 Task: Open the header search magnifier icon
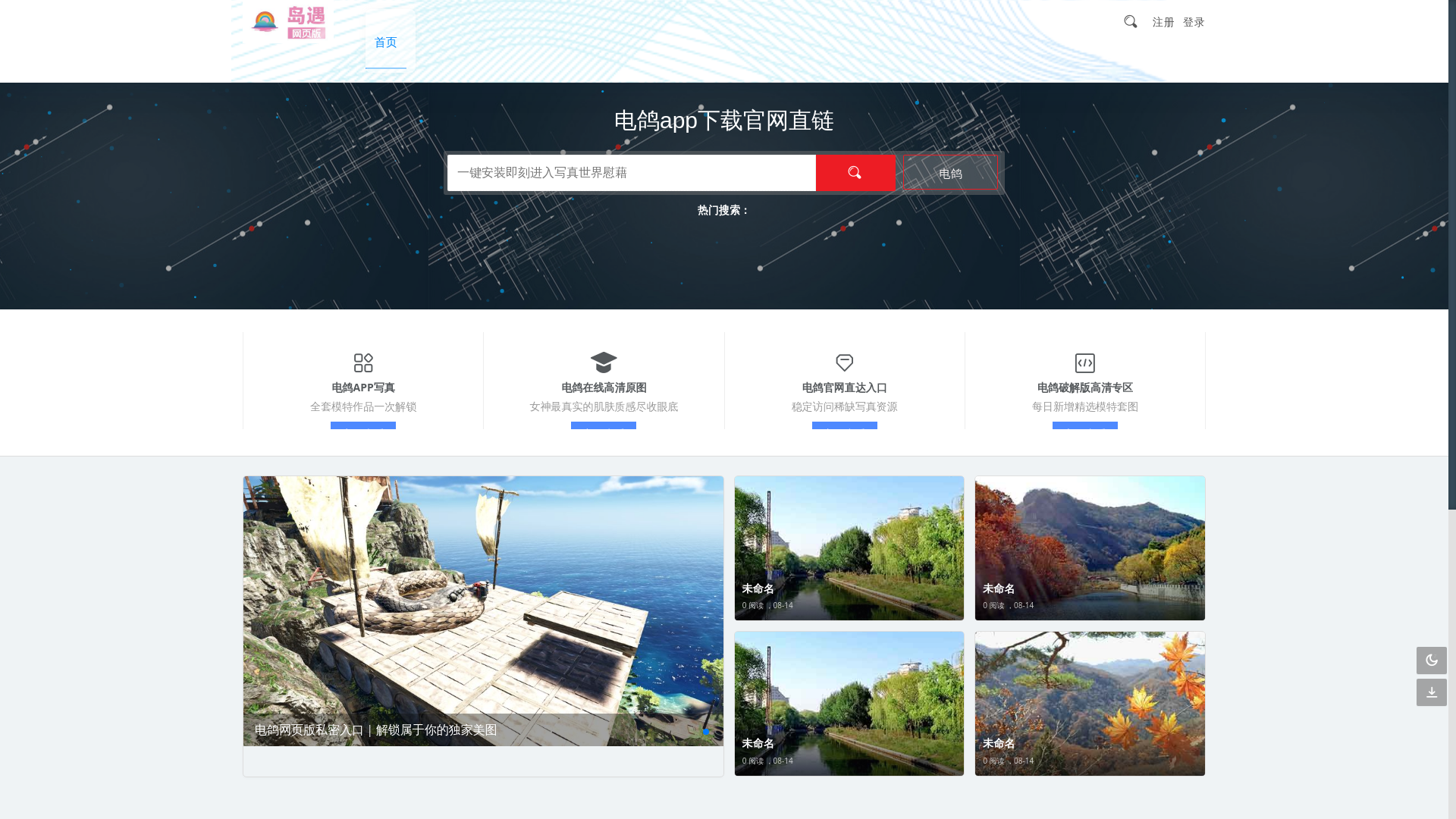1130,21
